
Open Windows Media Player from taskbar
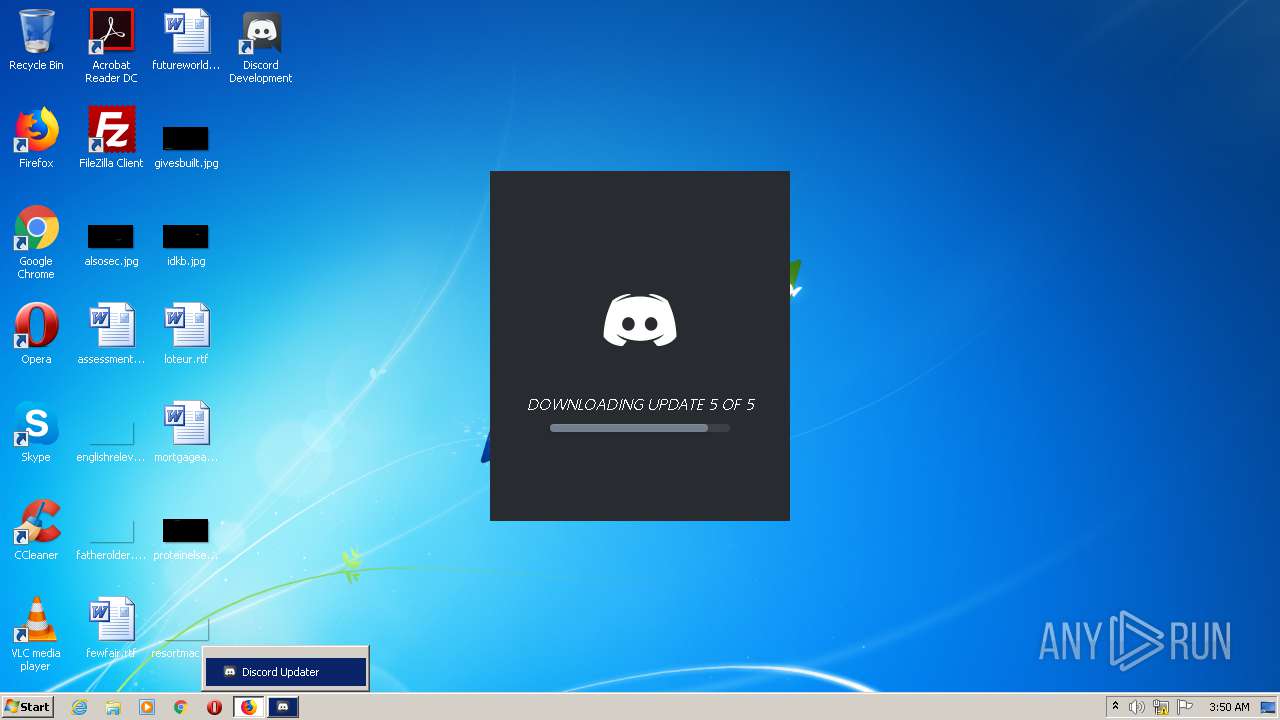[147, 707]
